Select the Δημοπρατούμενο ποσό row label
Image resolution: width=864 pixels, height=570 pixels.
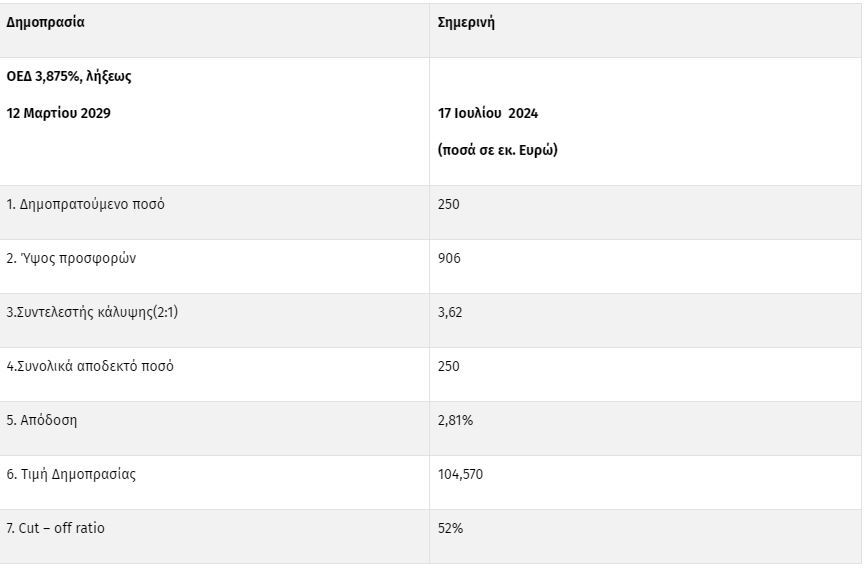tap(85, 205)
